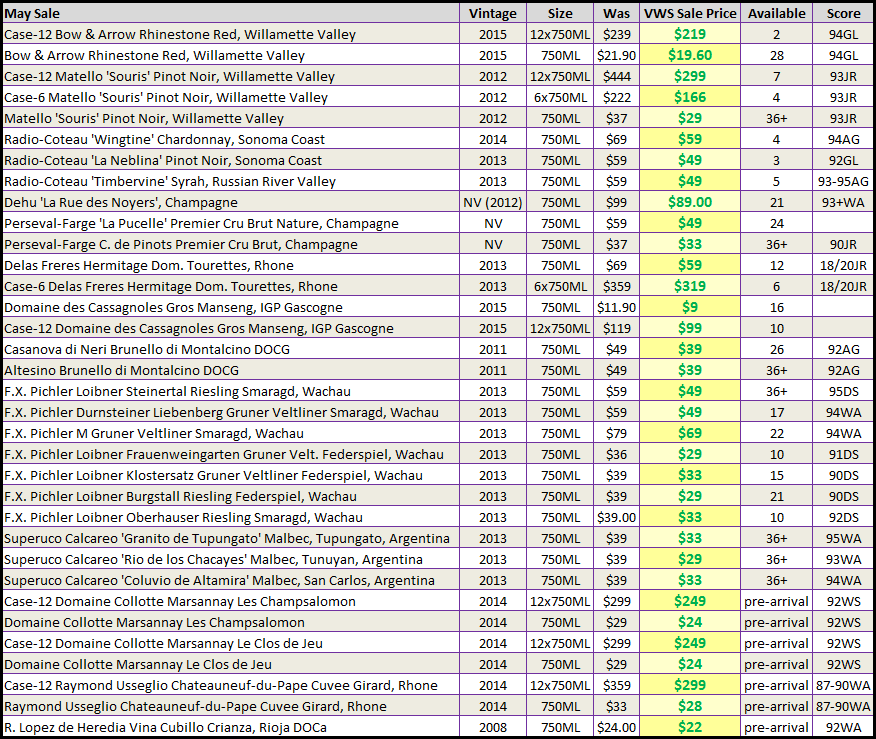
Task: Select the 'Size' column header
Action: pos(560,13)
